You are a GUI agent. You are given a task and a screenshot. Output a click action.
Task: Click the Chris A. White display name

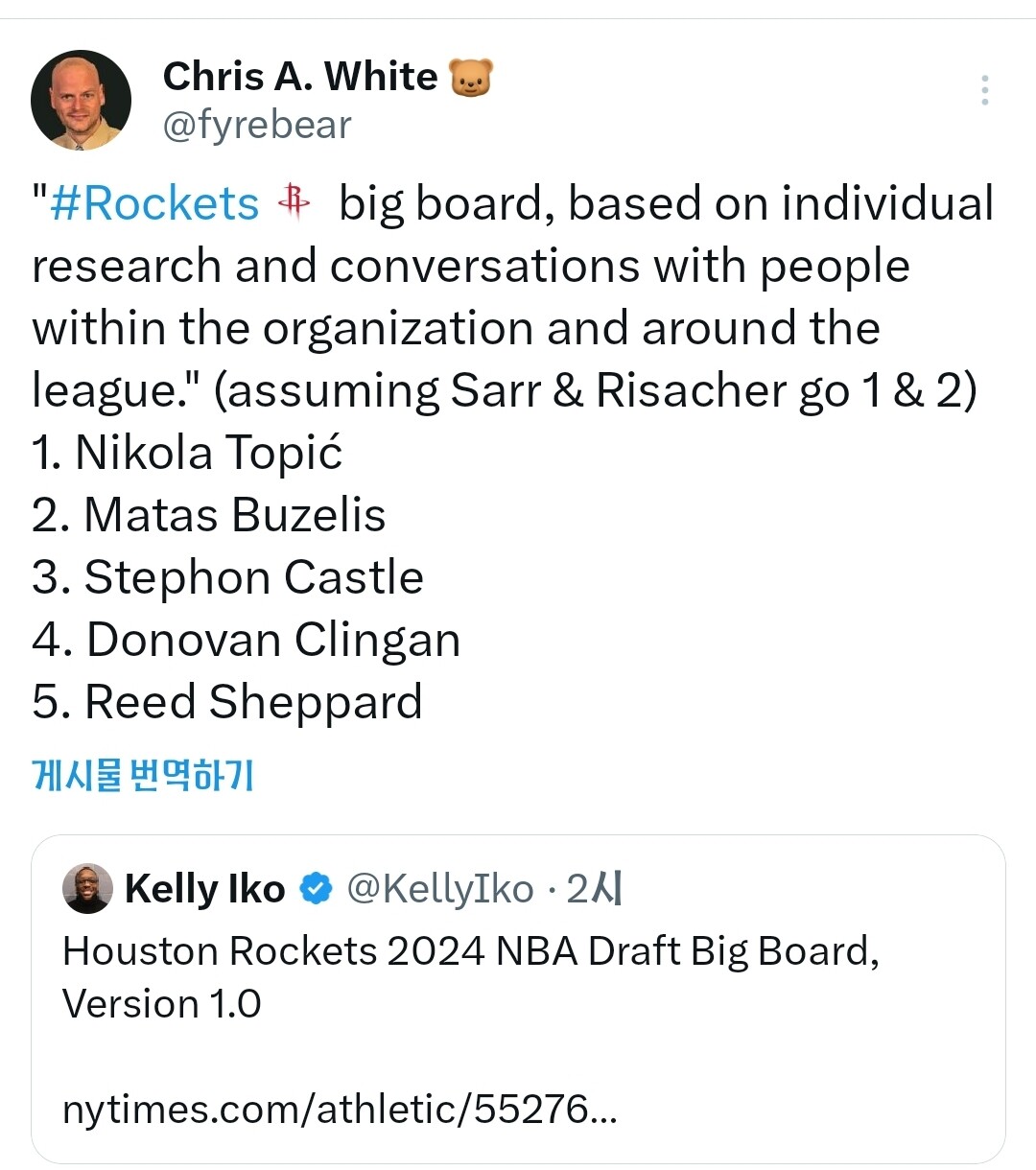pos(299,77)
